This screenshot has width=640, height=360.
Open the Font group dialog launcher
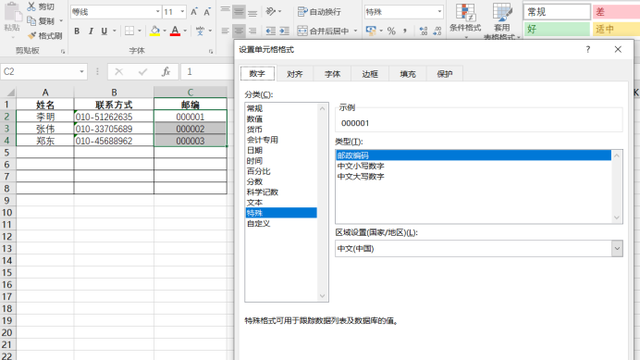pos(211,51)
